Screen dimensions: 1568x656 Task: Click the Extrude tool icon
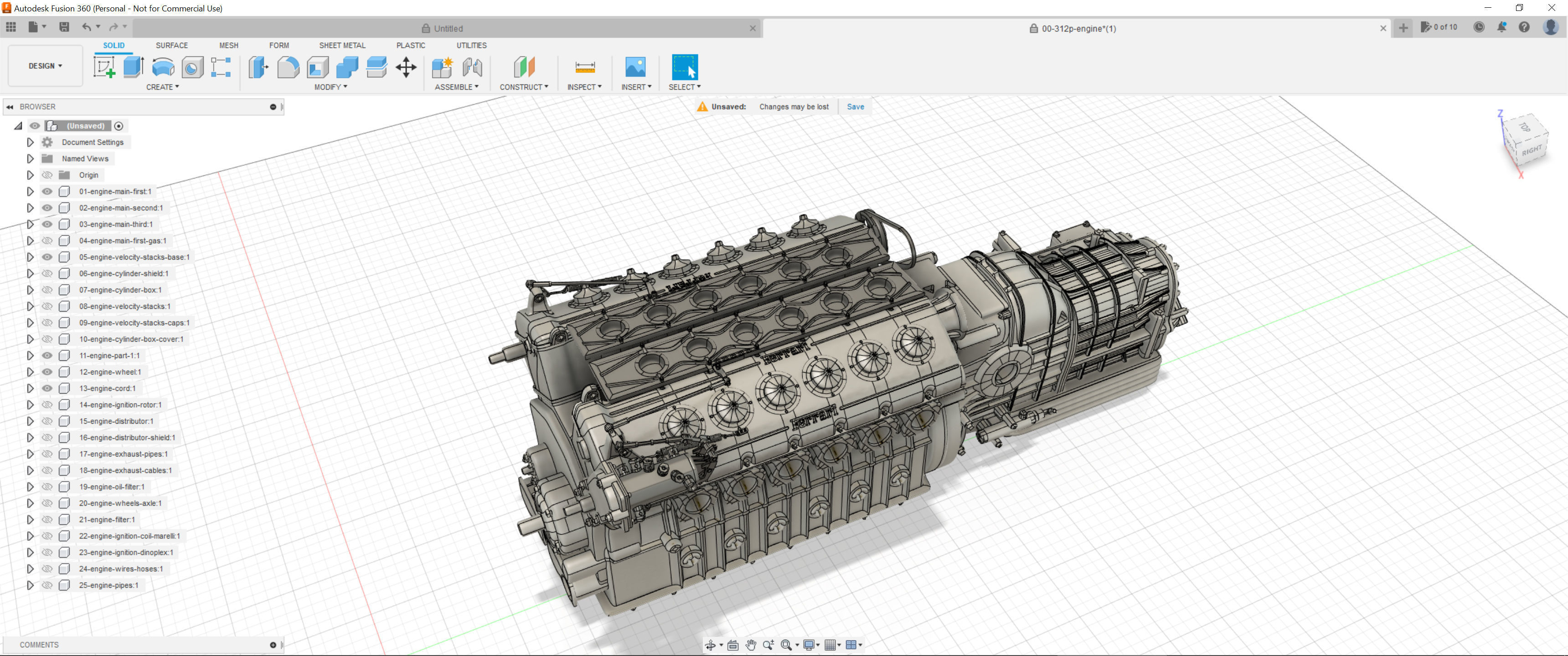point(133,67)
